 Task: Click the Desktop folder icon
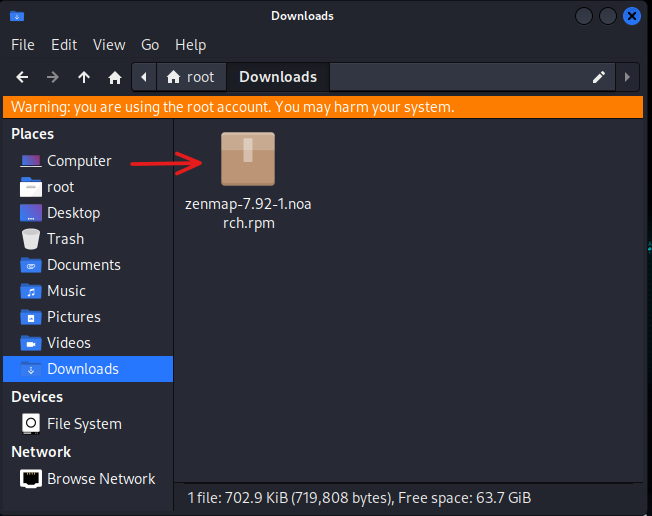pos(31,213)
